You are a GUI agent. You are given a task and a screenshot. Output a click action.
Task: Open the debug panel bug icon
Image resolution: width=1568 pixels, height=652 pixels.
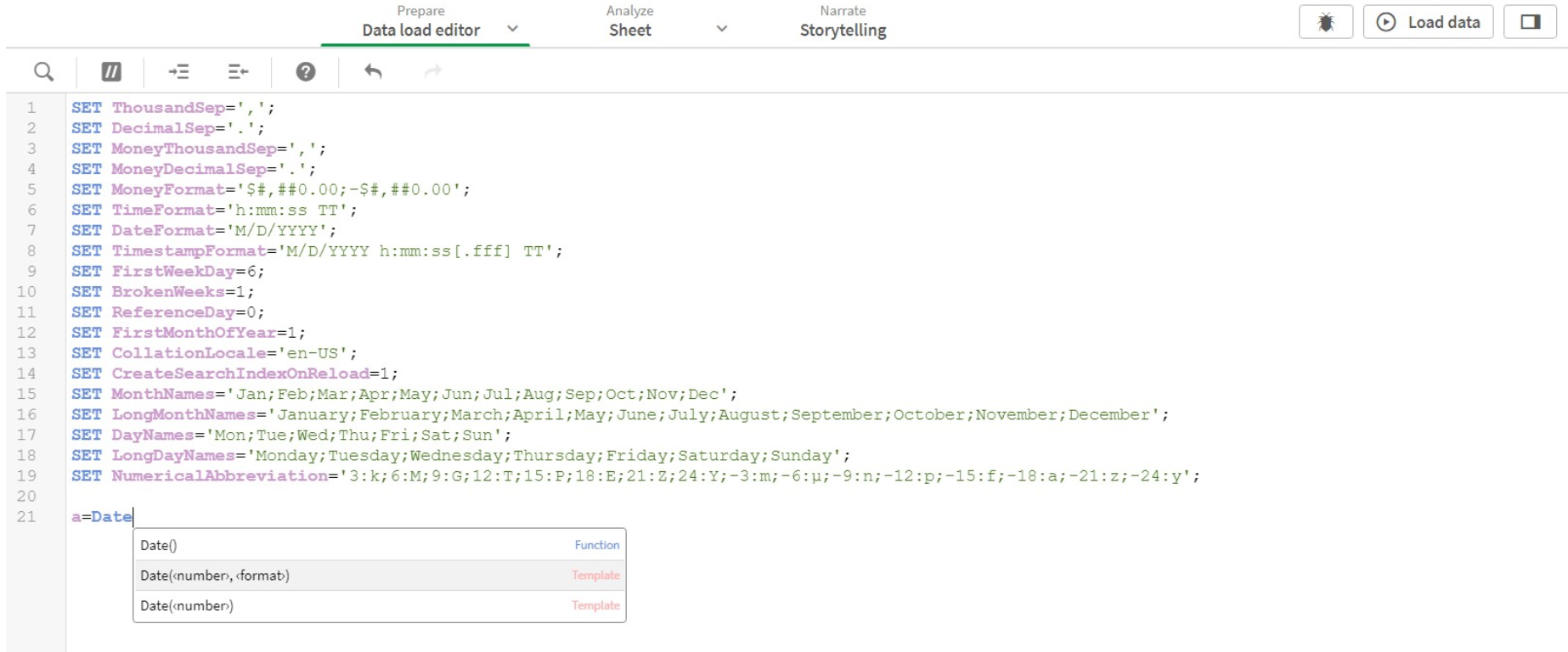pyautogui.click(x=1325, y=23)
